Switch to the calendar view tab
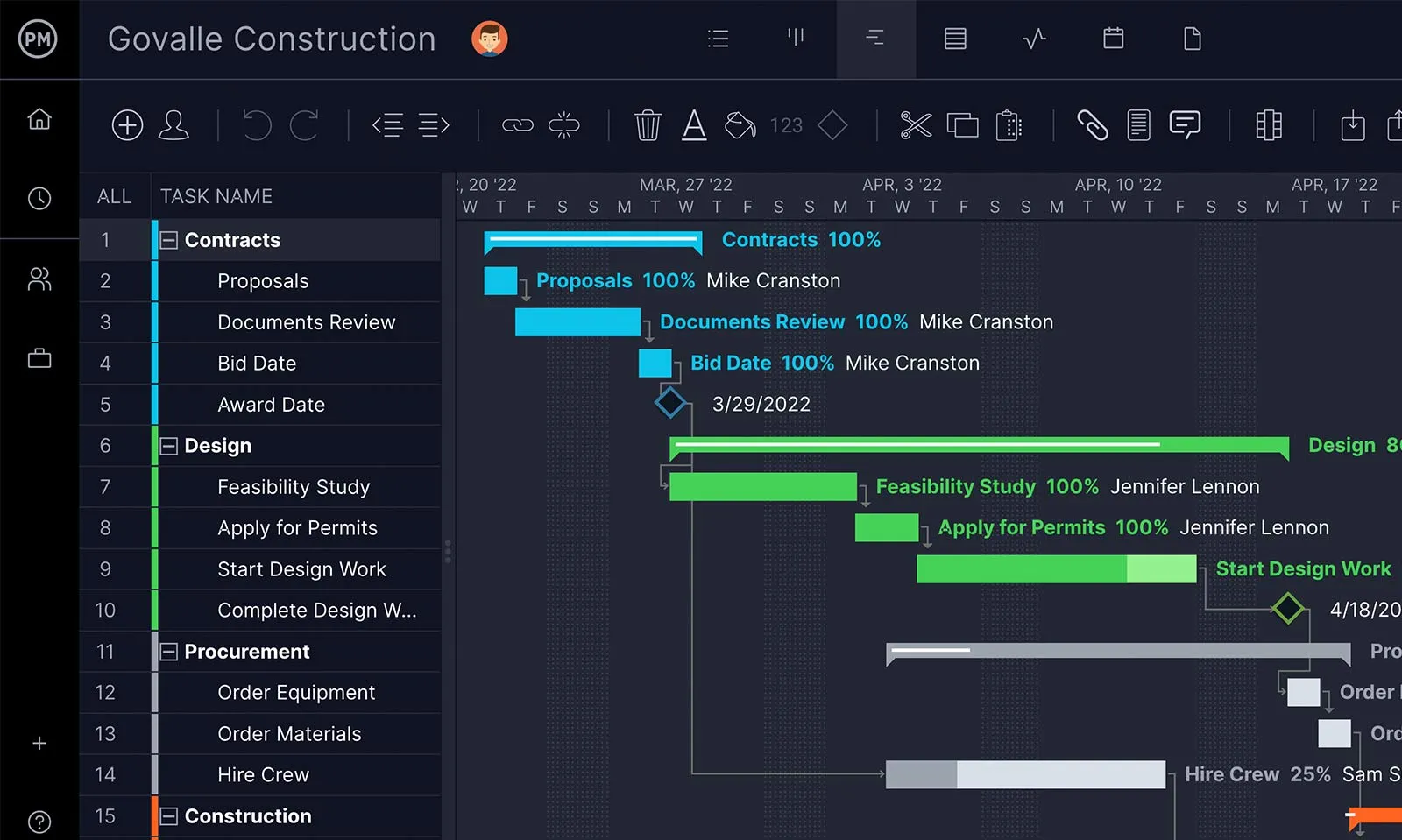Screen dimensions: 1402x840 [x=1112, y=39]
